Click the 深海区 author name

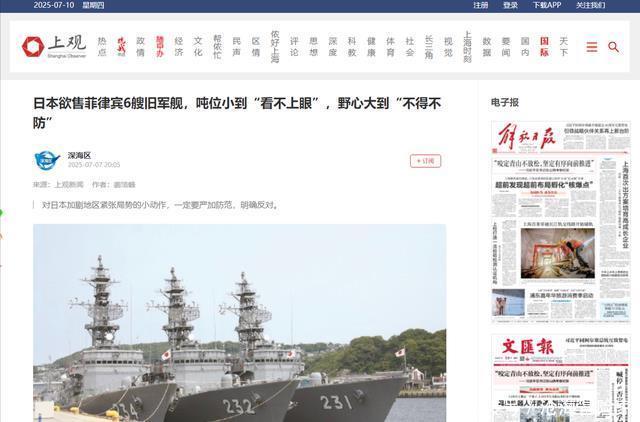pyautogui.click(x=79, y=155)
